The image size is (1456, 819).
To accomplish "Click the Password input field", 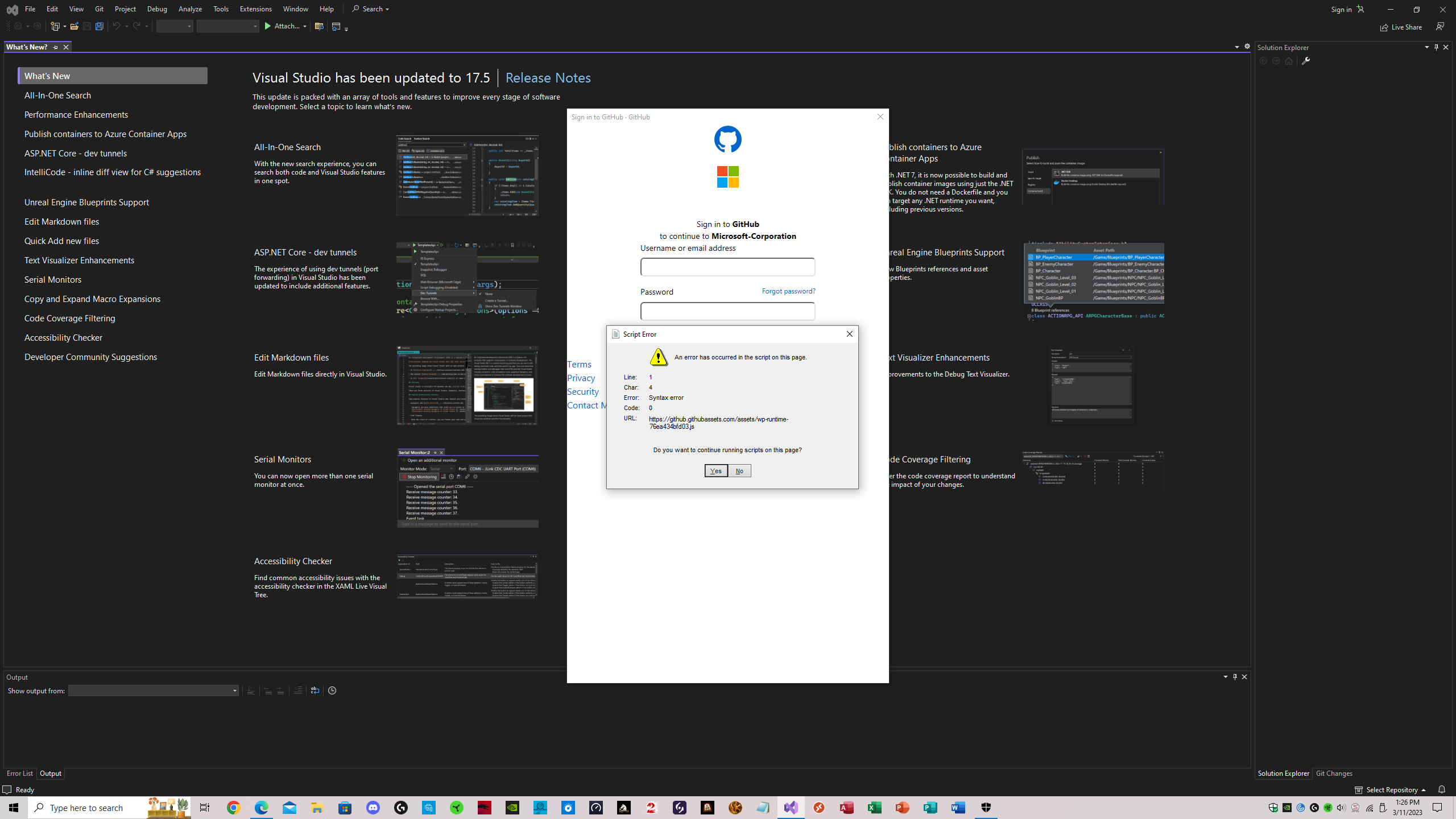I will (727, 311).
